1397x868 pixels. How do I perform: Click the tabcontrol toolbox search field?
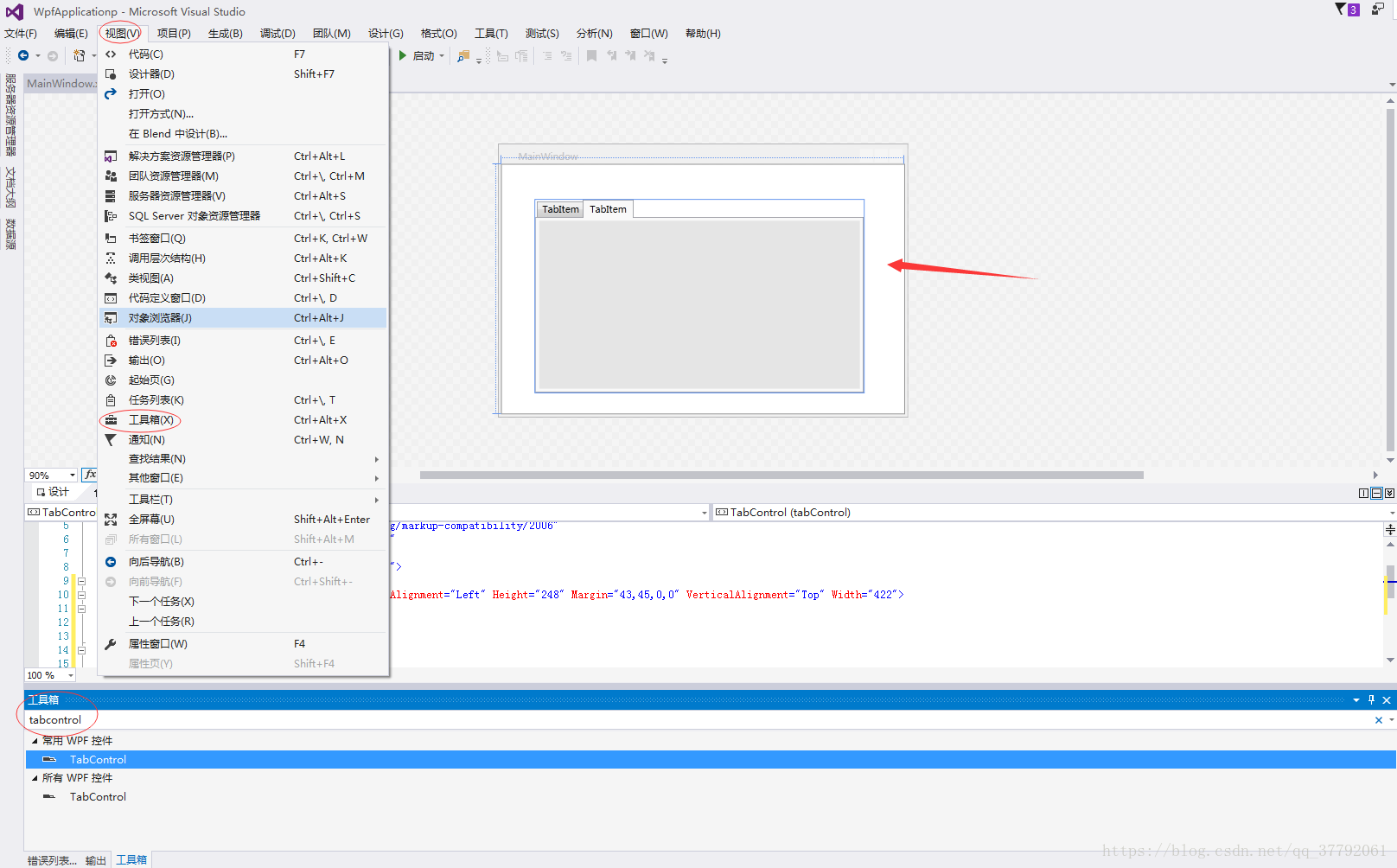pyautogui.click(x=698, y=719)
